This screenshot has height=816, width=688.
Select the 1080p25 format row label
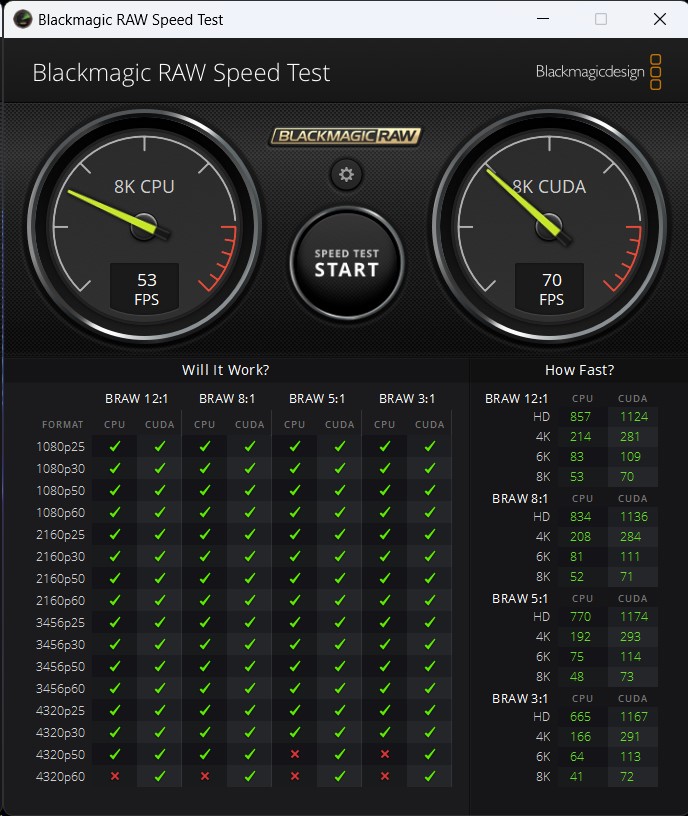60,447
